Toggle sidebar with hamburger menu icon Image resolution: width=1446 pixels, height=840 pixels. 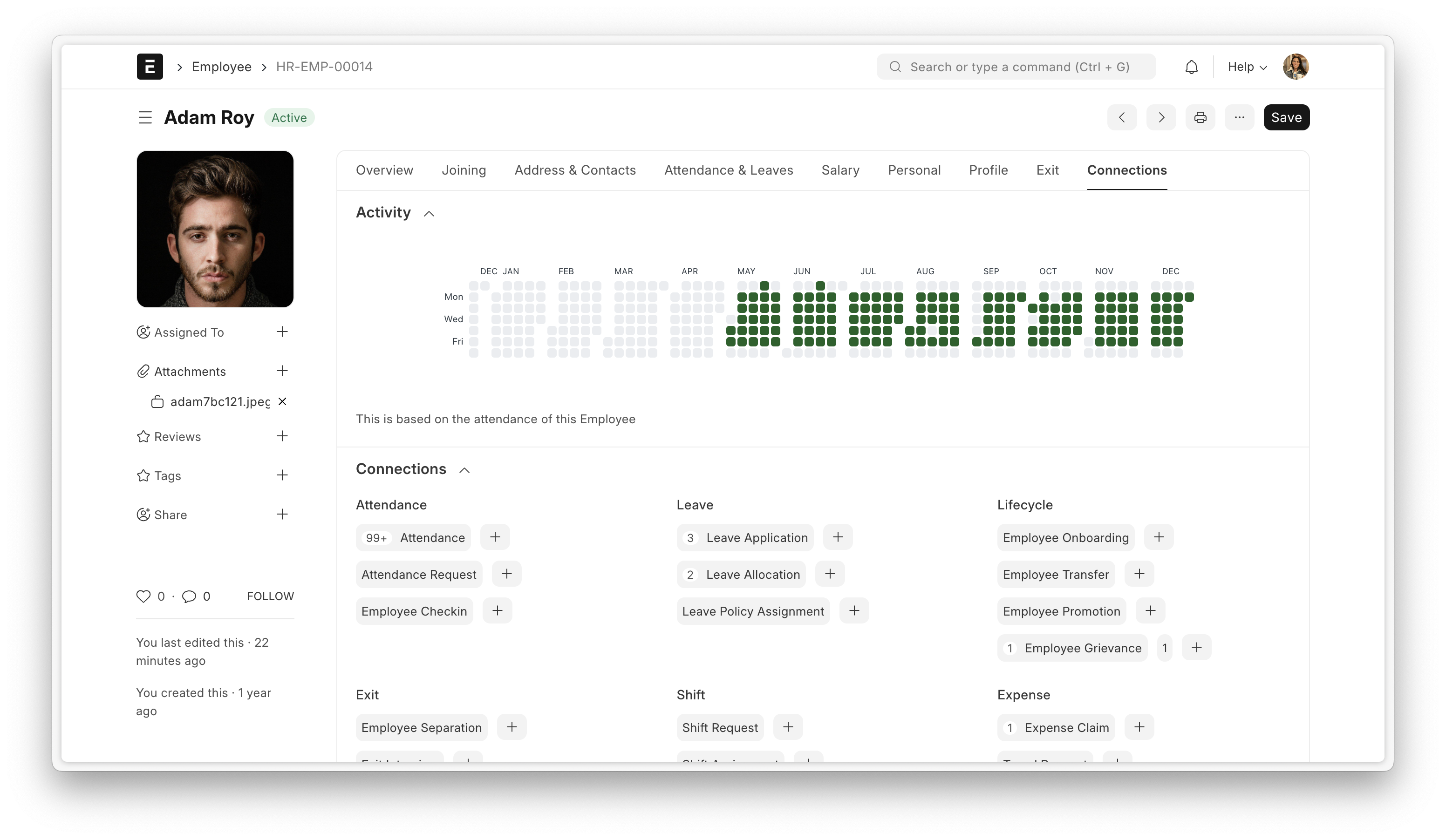click(x=145, y=117)
